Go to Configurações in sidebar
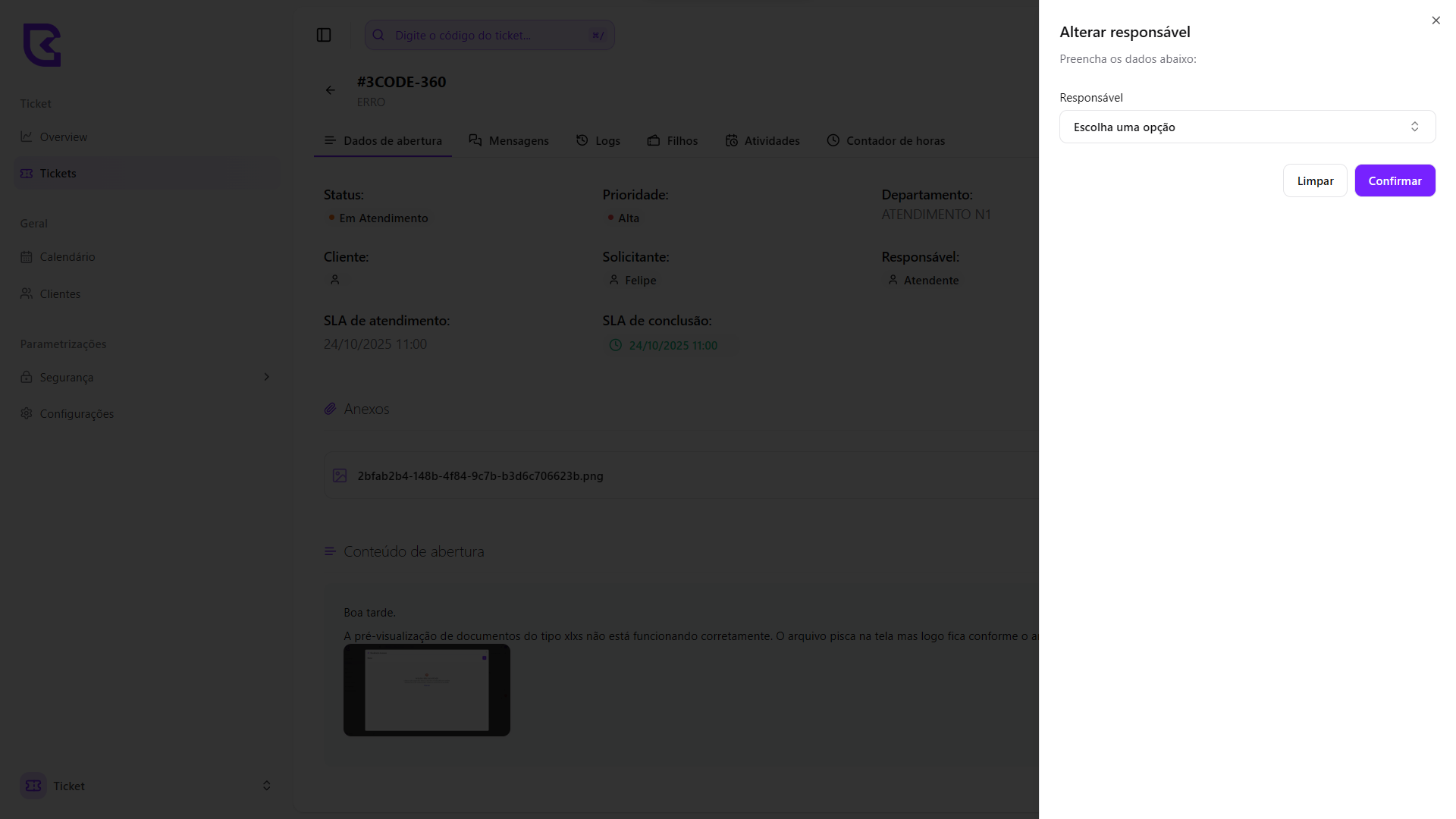1456x819 pixels. coord(76,413)
